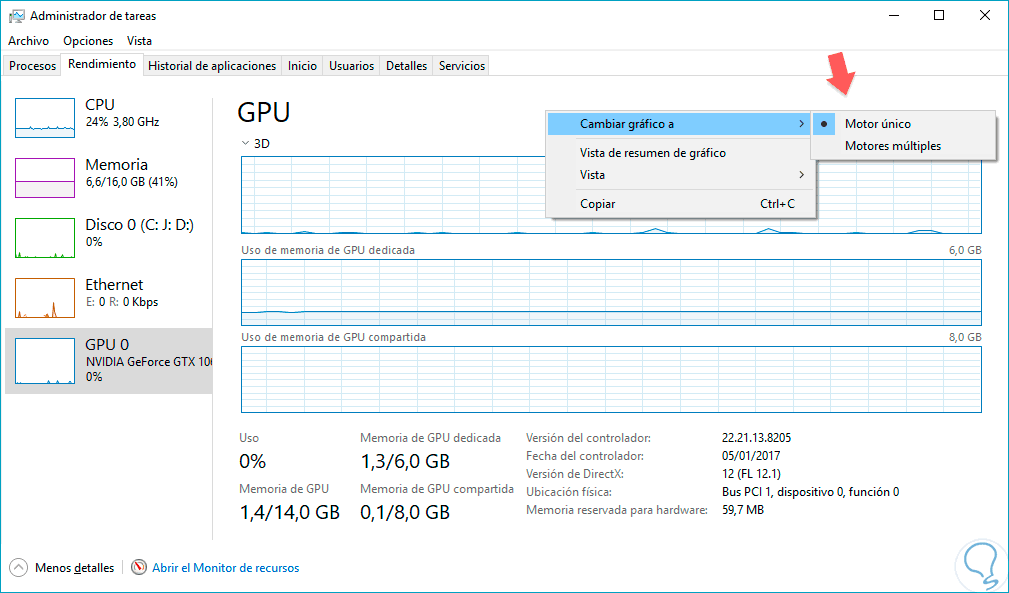This screenshot has width=1009, height=593.
Task: Open the Archivo menu
Action: pos(28,41)
